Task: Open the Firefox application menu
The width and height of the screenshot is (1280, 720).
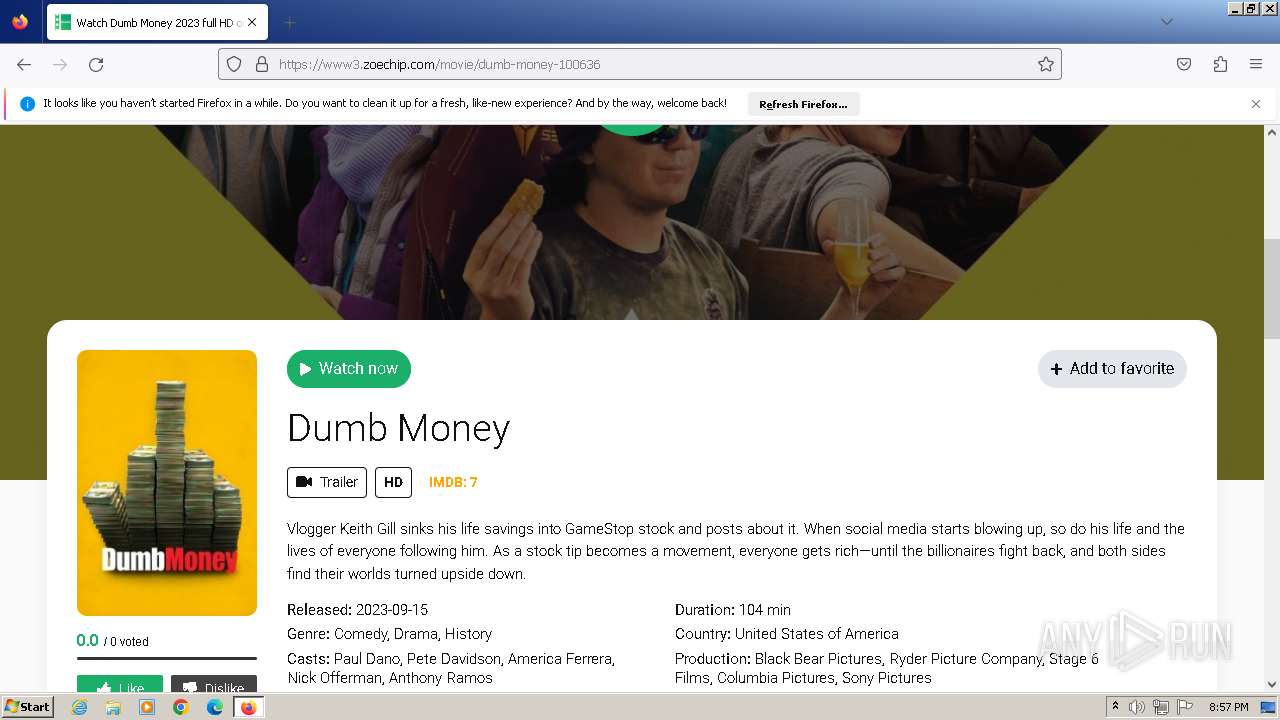Action: (x=1256, y=64)
